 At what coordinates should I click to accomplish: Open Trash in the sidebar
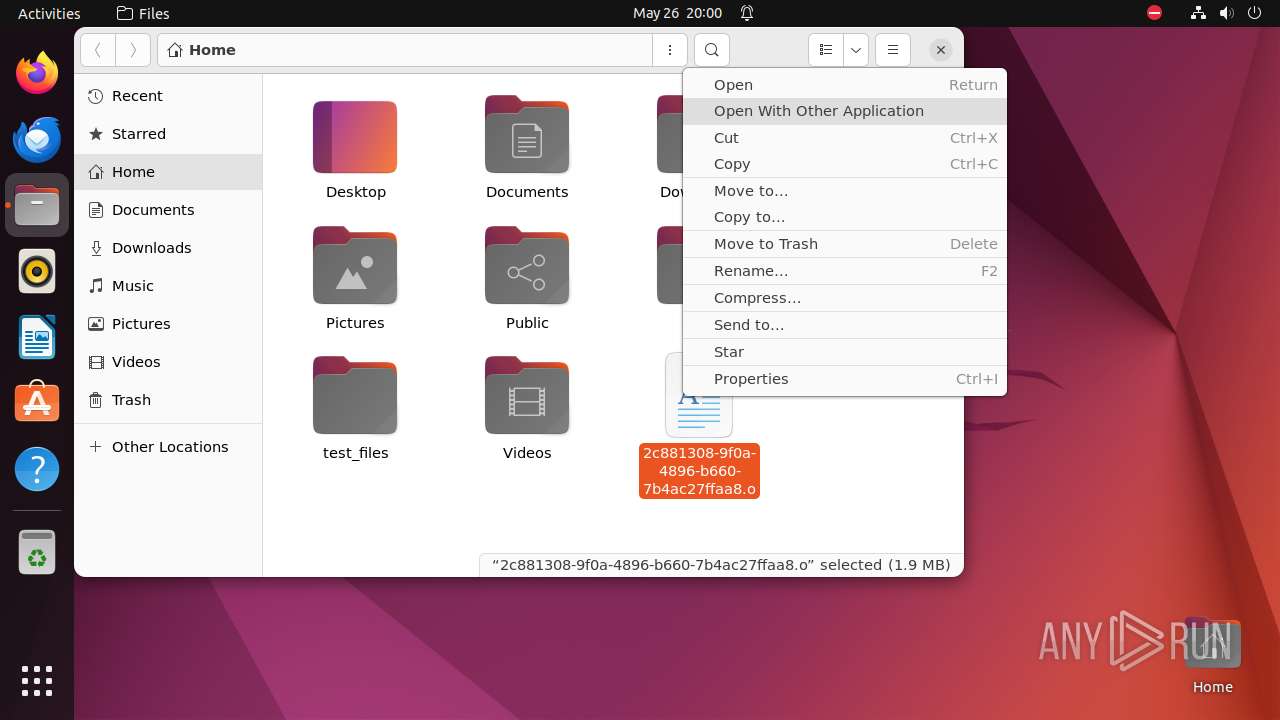click(x=168, y=400)
